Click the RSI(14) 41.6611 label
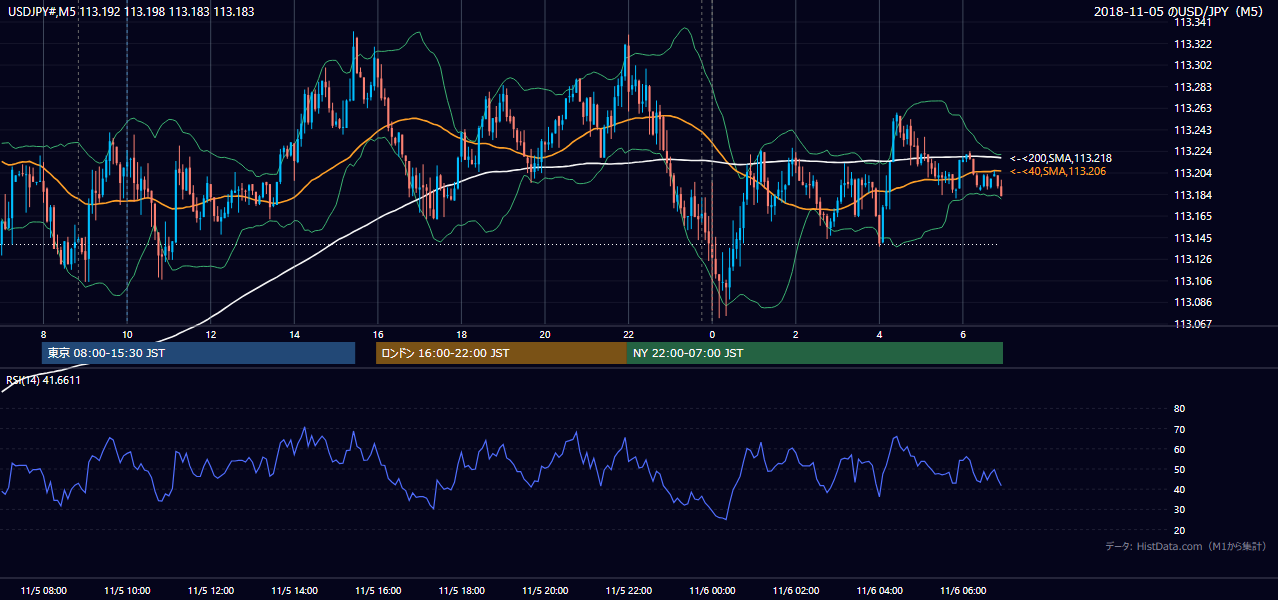The height and width of the screenshot is (600, 1278). click(x=44, y=380)
